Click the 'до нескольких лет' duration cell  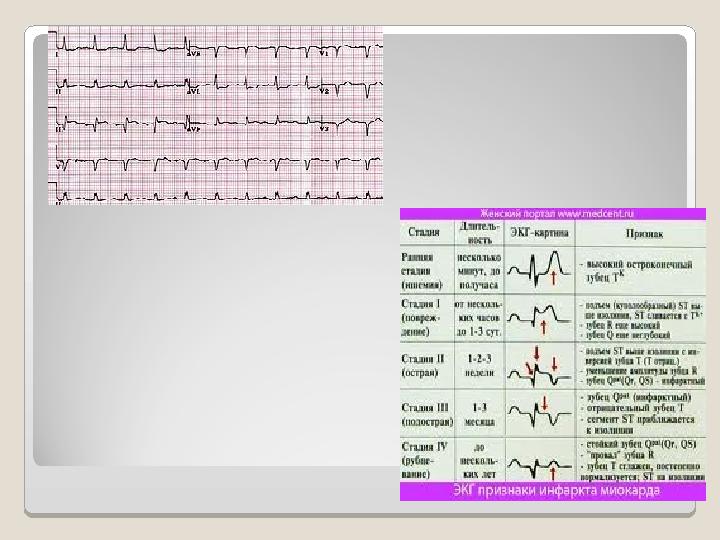click(479, 460)
